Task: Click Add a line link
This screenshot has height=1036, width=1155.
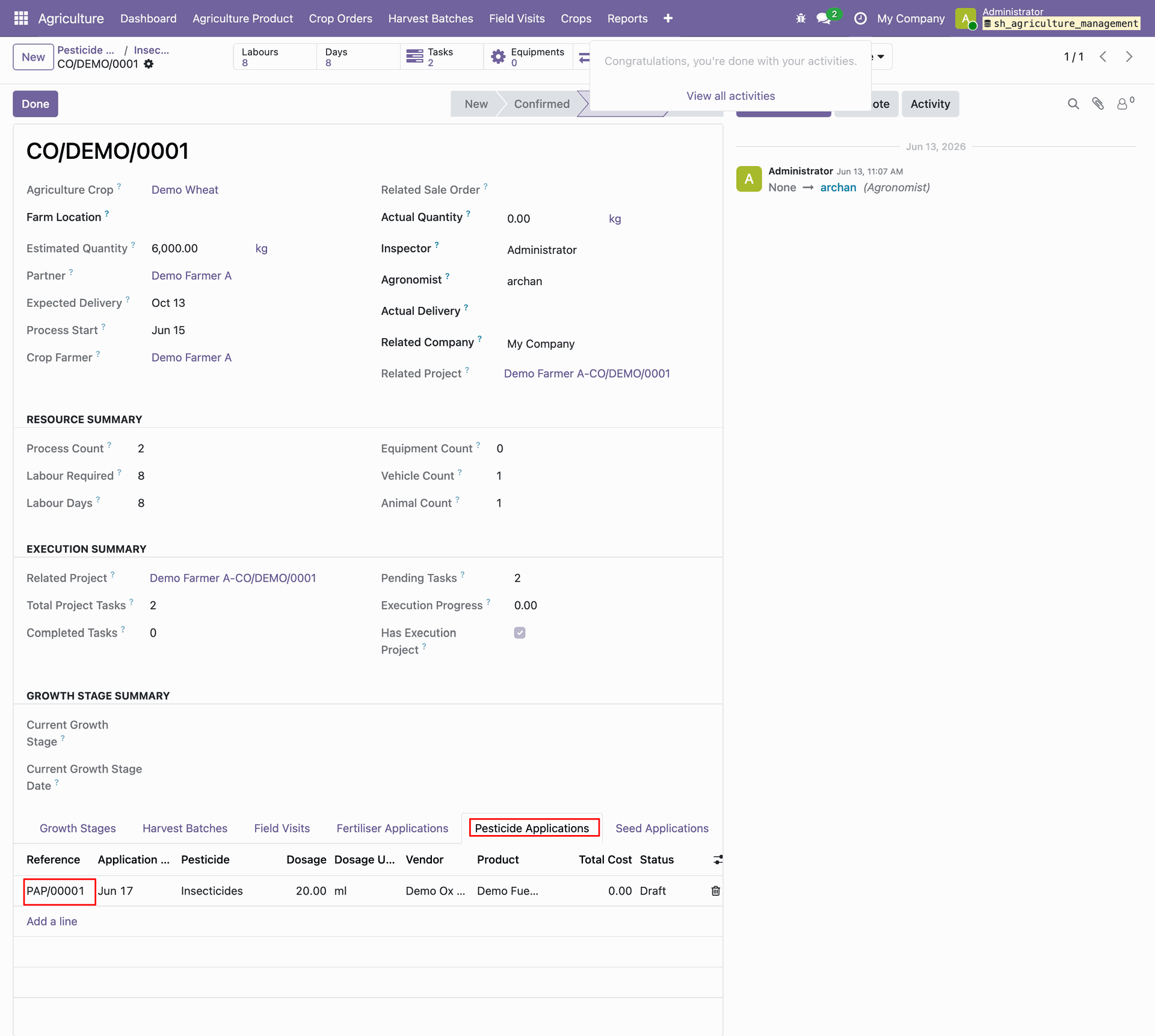Action: click(52, 921)
